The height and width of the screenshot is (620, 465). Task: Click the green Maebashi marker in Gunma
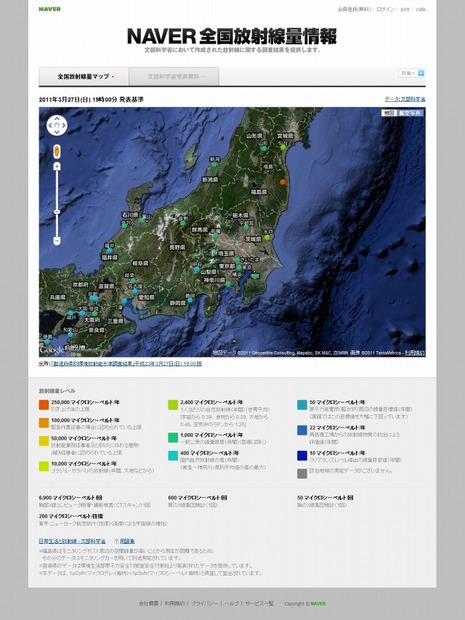215,236
